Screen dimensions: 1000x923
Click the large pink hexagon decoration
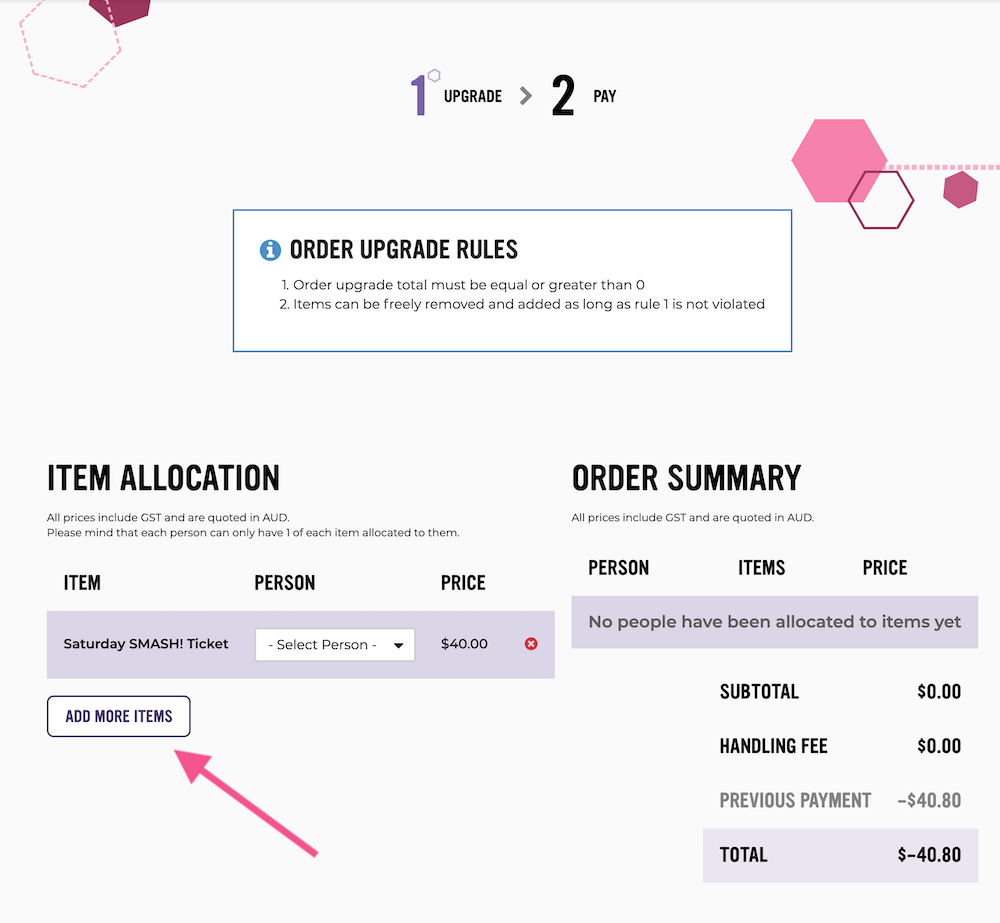click(839, 161)
